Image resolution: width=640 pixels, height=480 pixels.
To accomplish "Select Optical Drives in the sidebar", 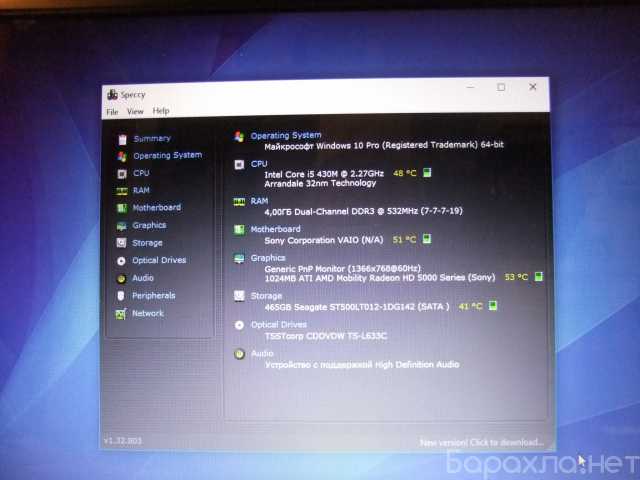I will 159,260.
